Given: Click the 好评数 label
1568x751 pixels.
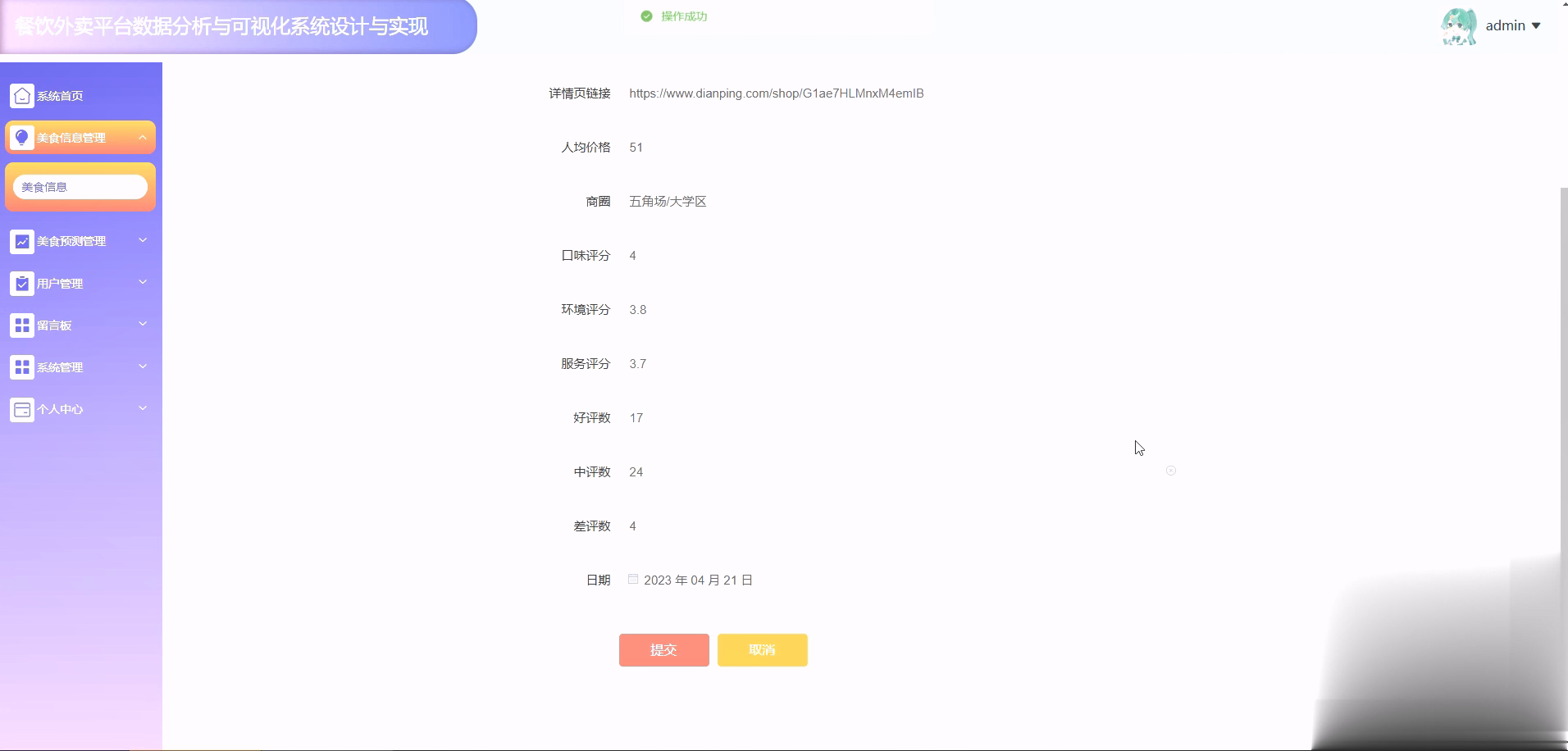Looking at the screenshot, I should (592, 418).
